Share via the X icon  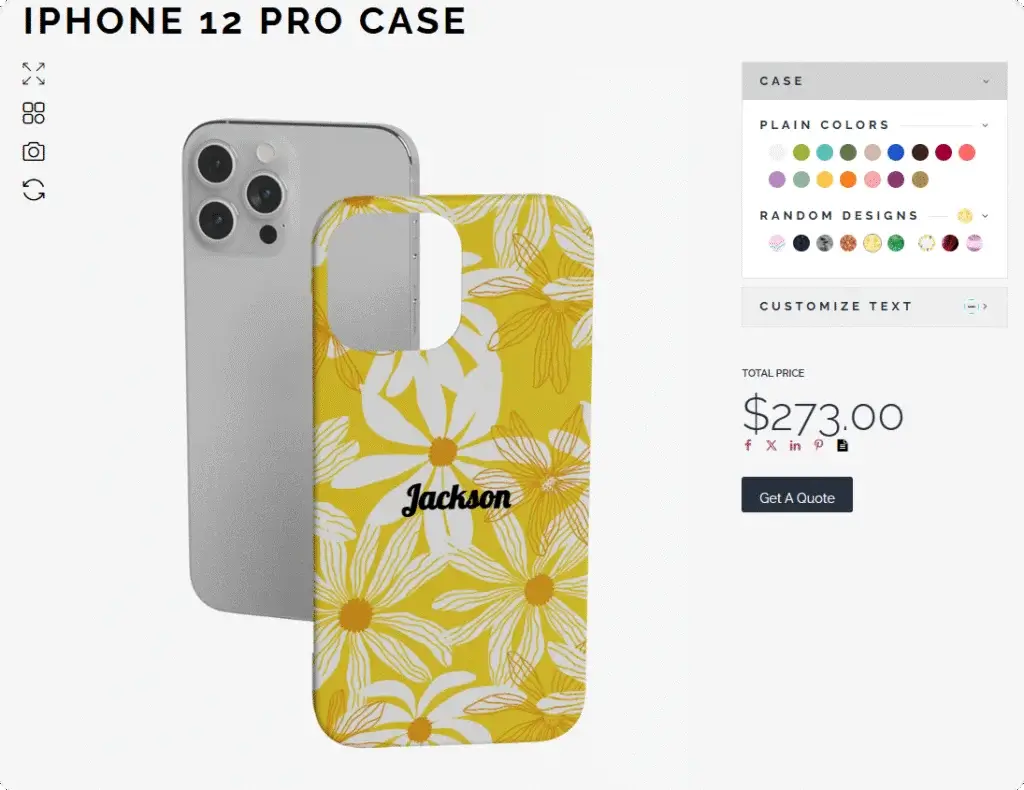tap(771, 445)
